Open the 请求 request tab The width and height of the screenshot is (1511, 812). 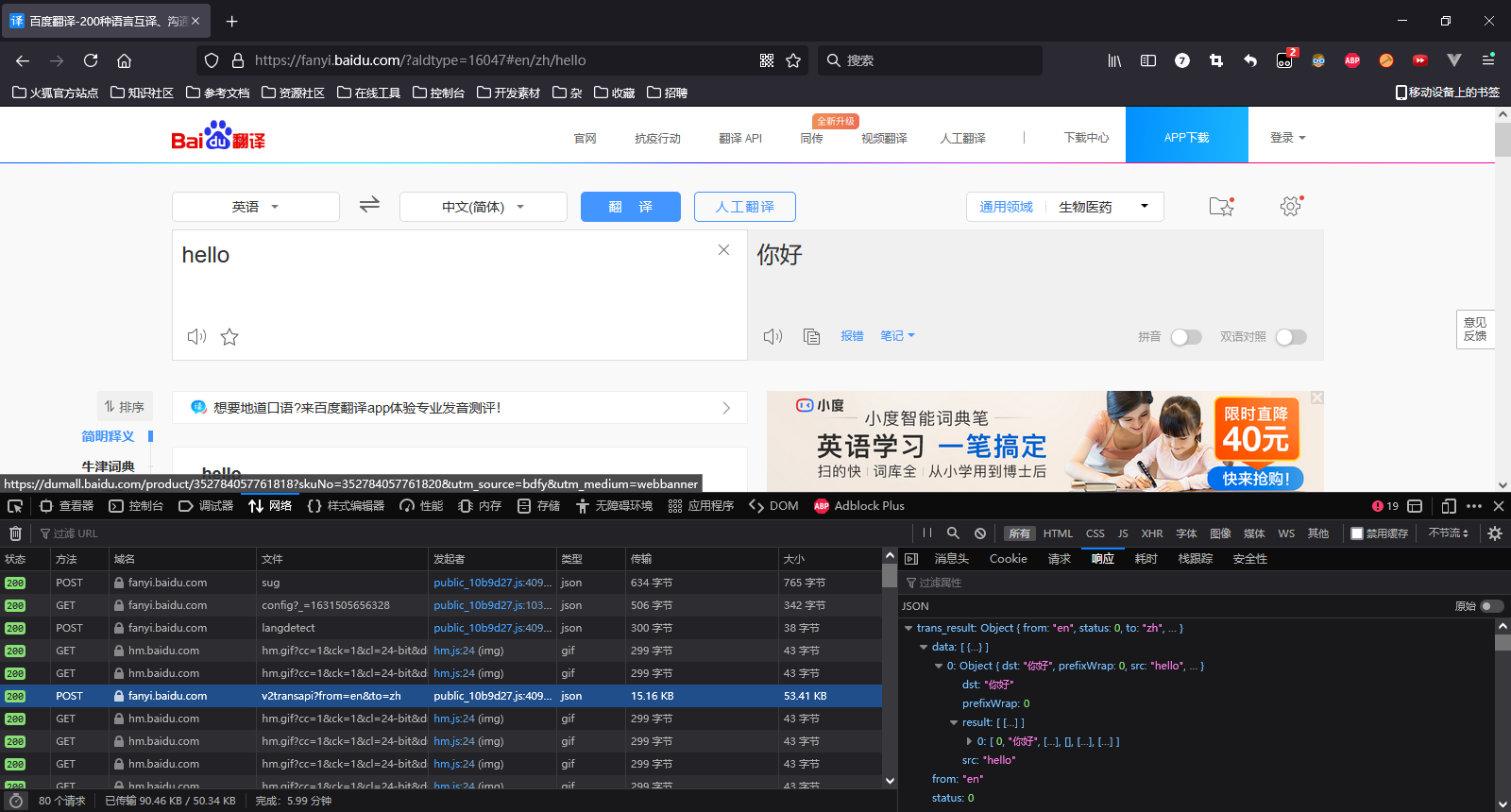pos(1060,559)
